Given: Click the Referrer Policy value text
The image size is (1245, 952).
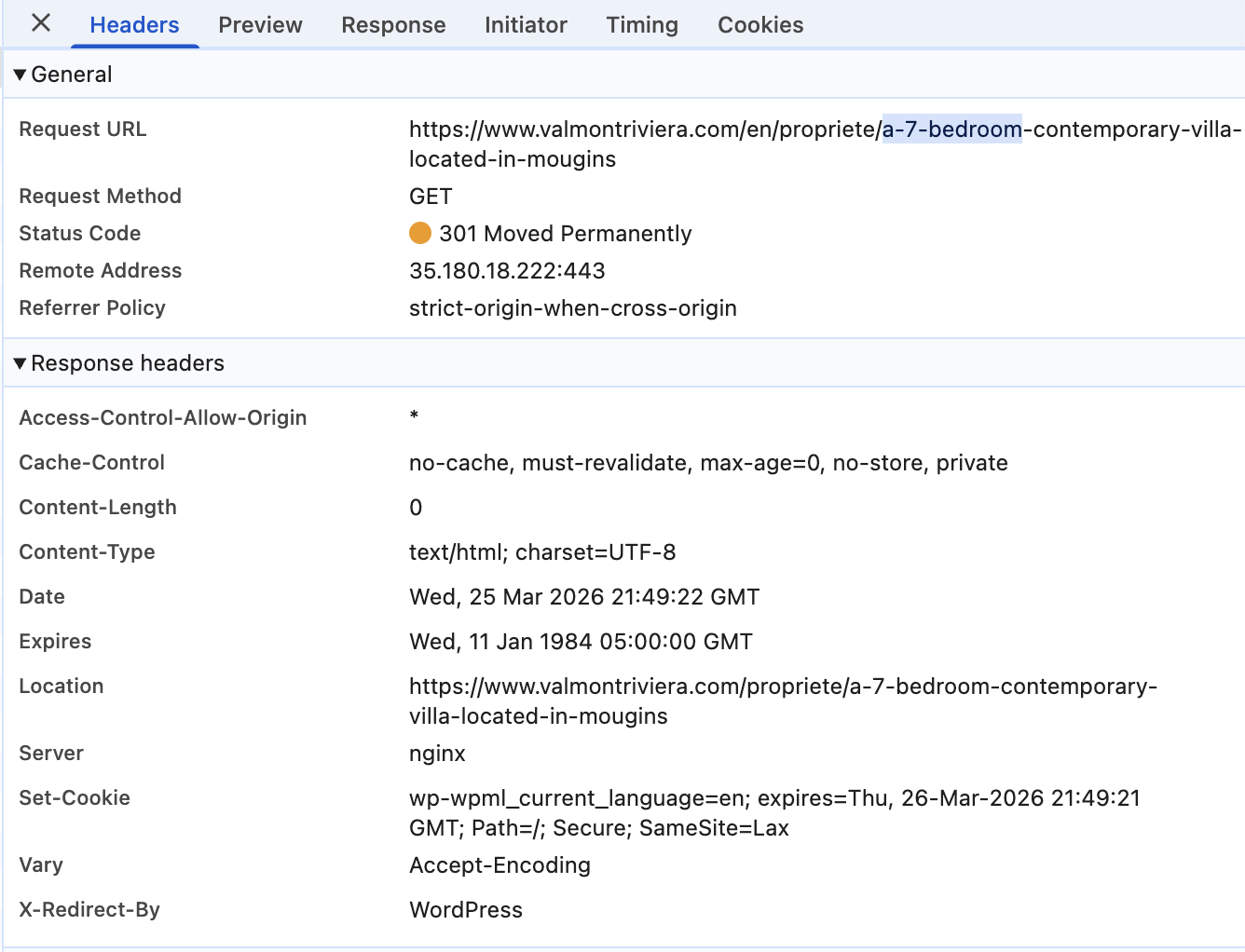Looking at the screenshot, I should click(x=572, y=308).
